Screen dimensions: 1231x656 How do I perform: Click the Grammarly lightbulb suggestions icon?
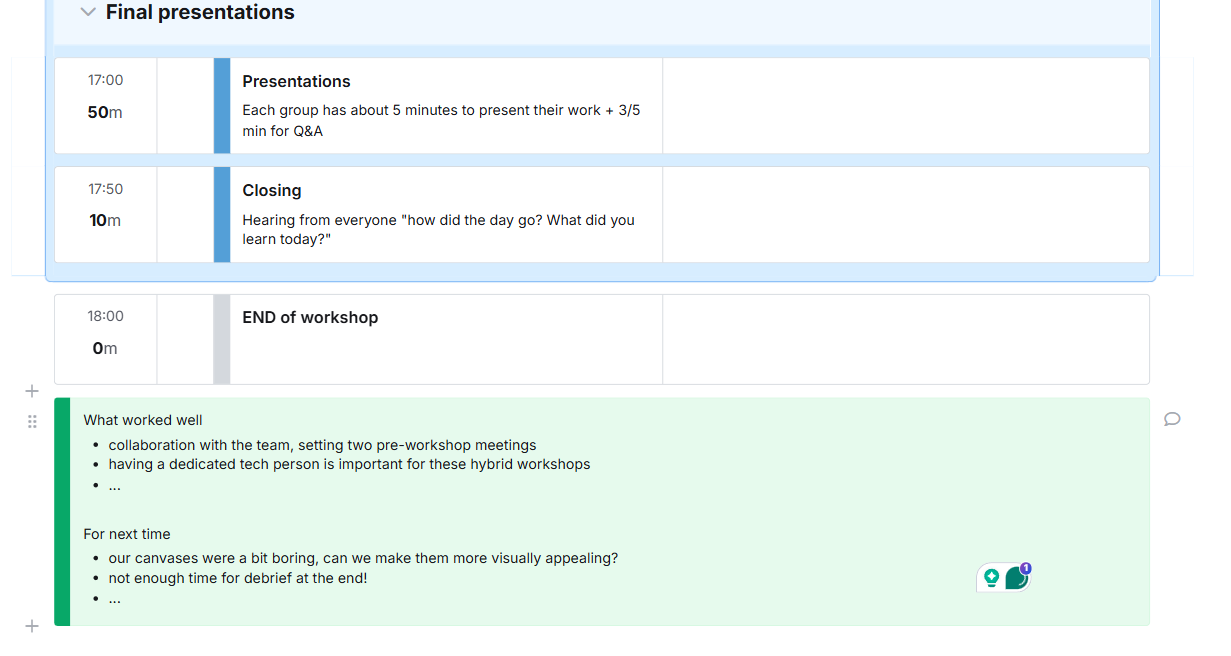[x=991, y=577]
